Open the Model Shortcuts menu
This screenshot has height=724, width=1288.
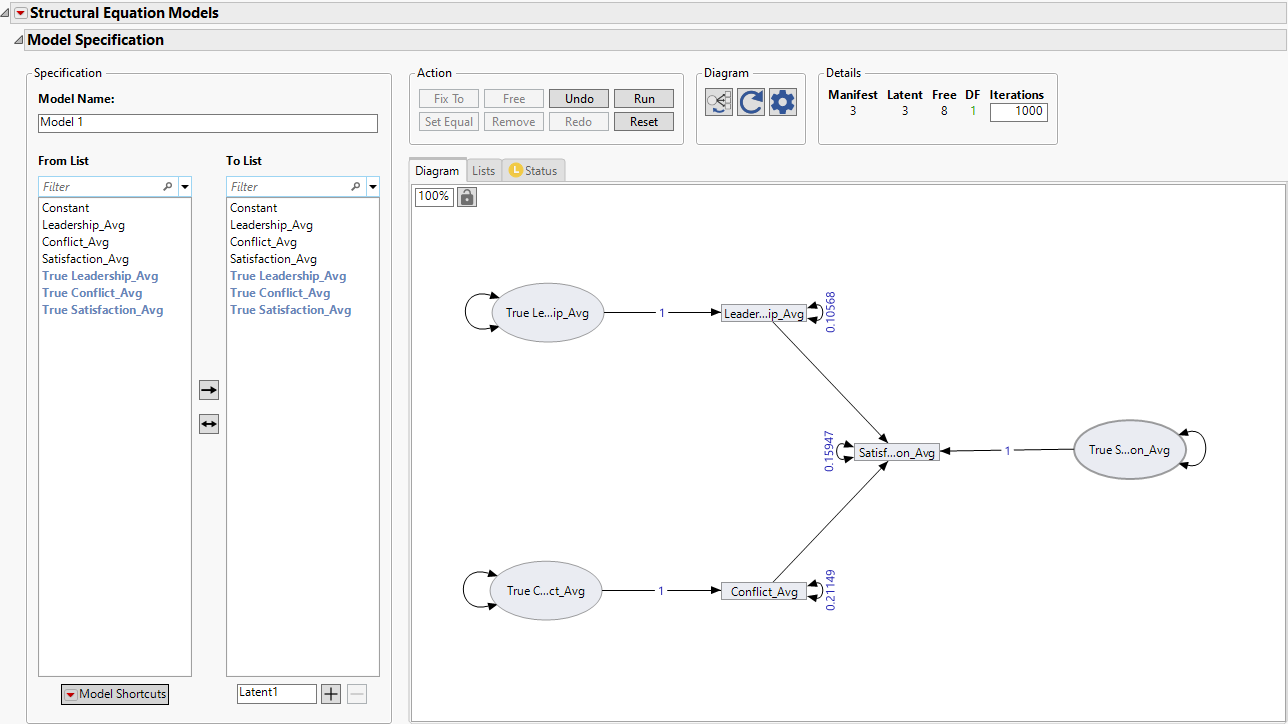point(115,694)
